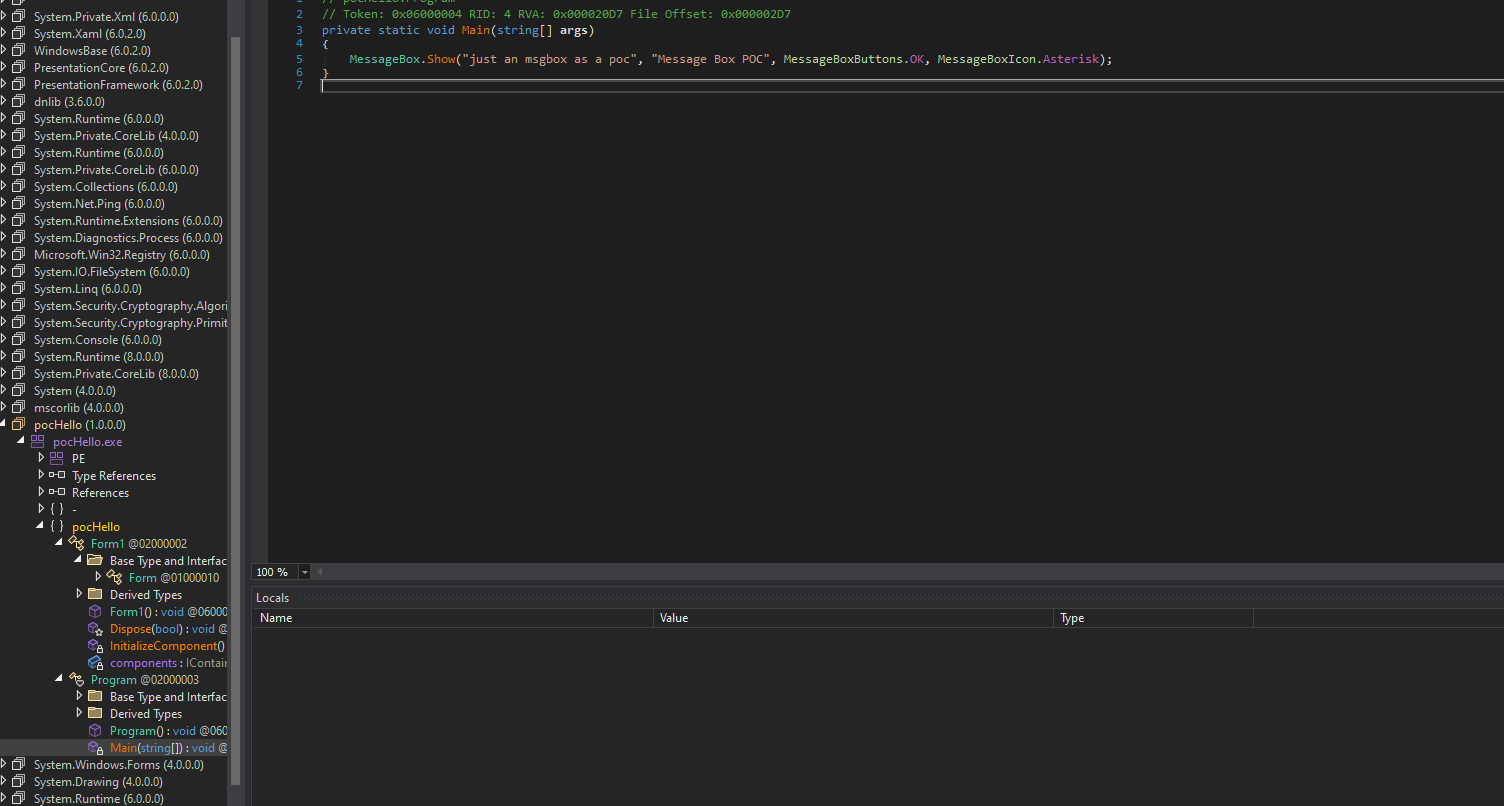Collapse the pocHello (1.0.0.0) assembly node
This screenshot has width=1504, height=806.
[3, 425]
